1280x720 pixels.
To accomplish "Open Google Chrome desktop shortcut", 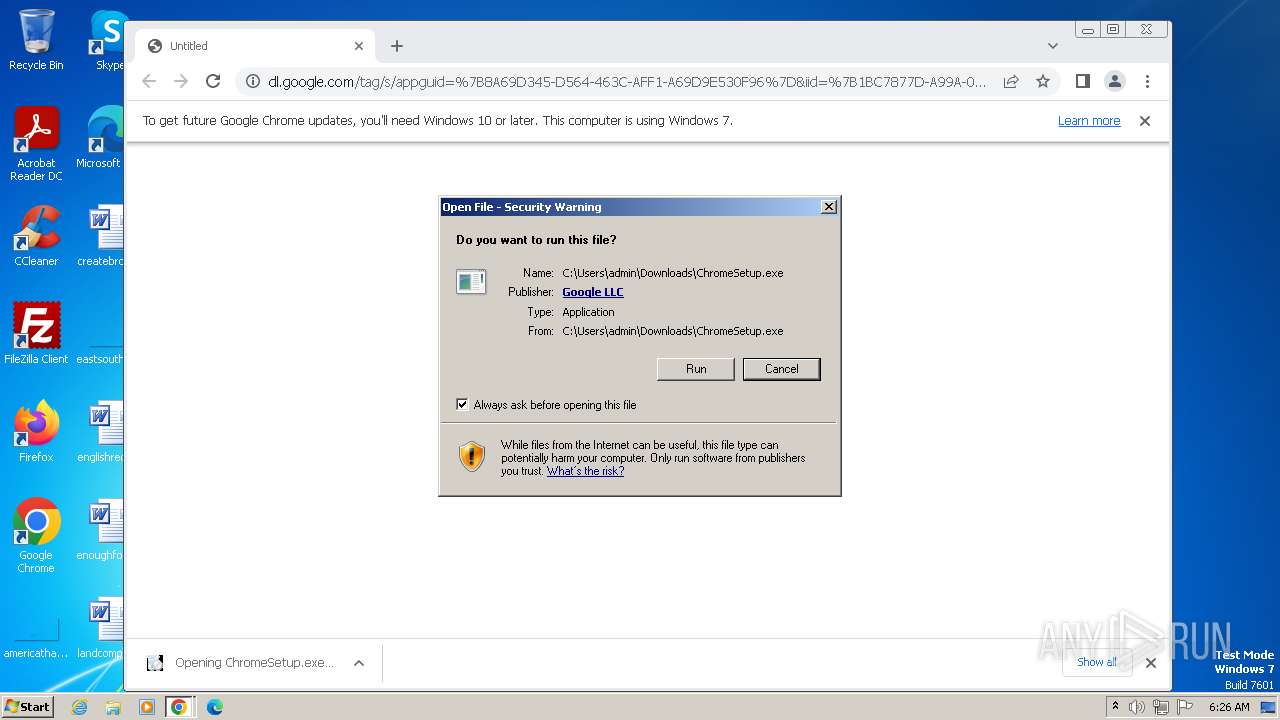I will tap(36, 535).
